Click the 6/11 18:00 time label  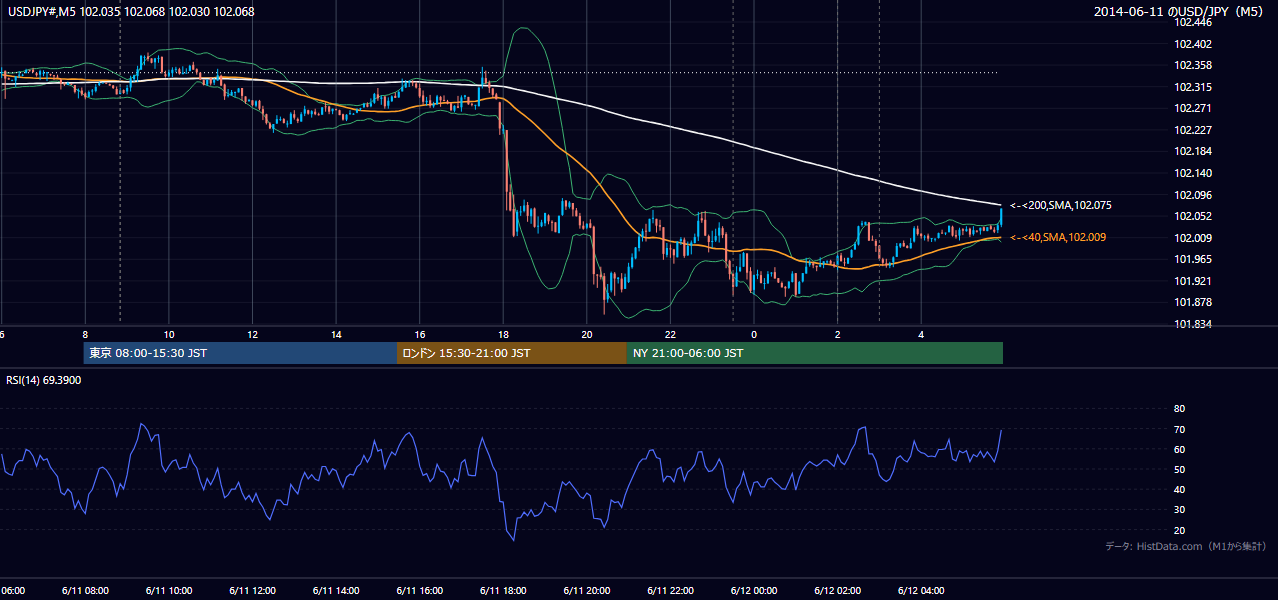point(503,590)
